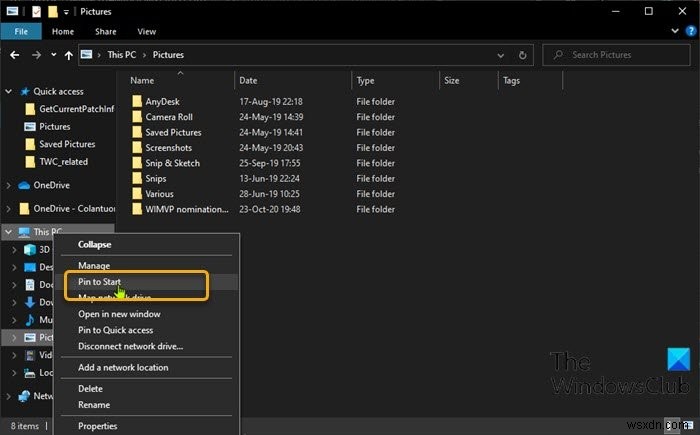
Task: Select the Camera Roll folder icon
Action: (137, 117)
